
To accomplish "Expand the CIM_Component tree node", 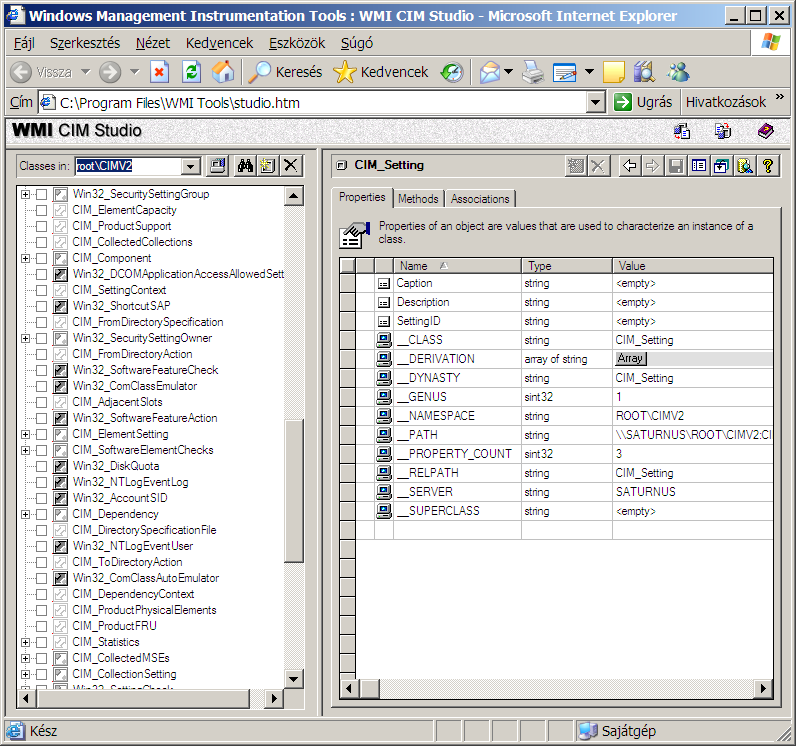I will [x=26, y=258].
